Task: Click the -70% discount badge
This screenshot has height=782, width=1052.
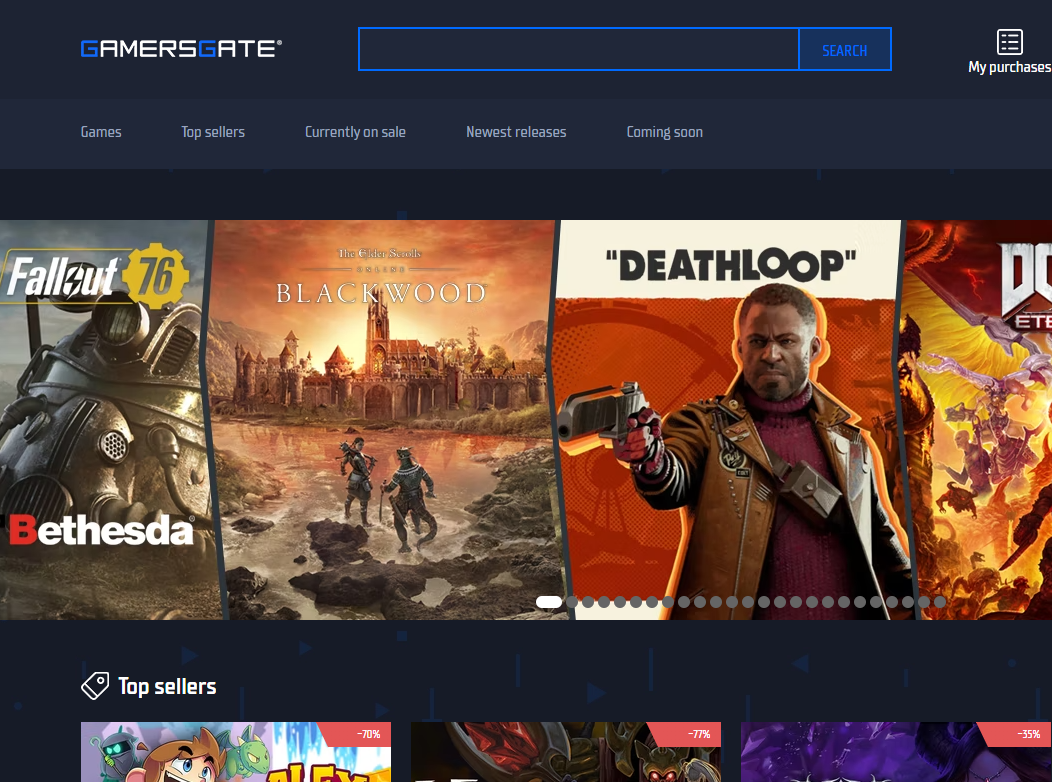Action: pos(368,734)
